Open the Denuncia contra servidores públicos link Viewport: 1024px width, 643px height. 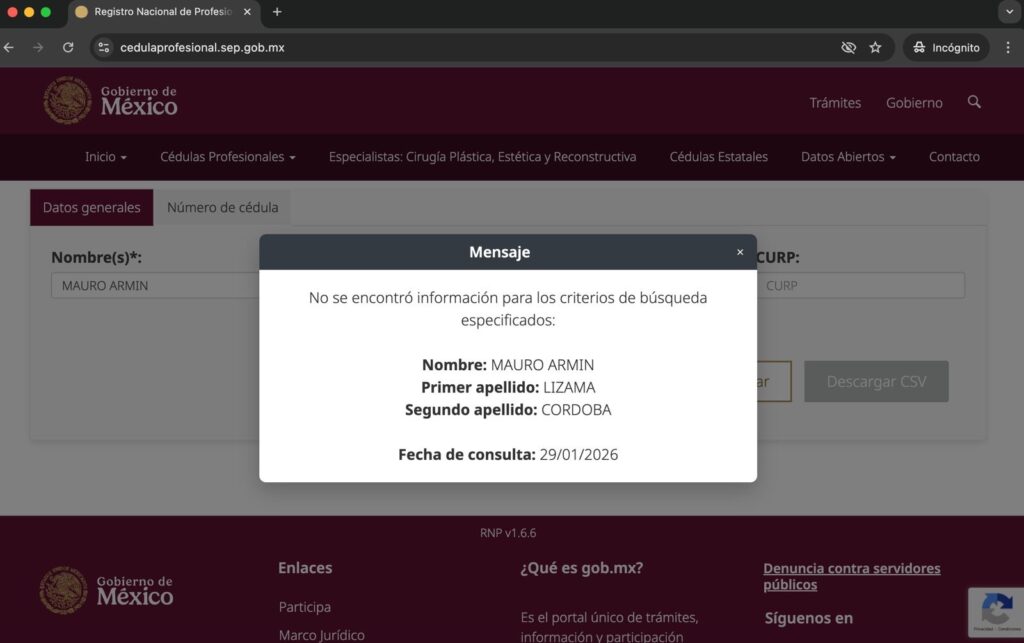[852, 576]
